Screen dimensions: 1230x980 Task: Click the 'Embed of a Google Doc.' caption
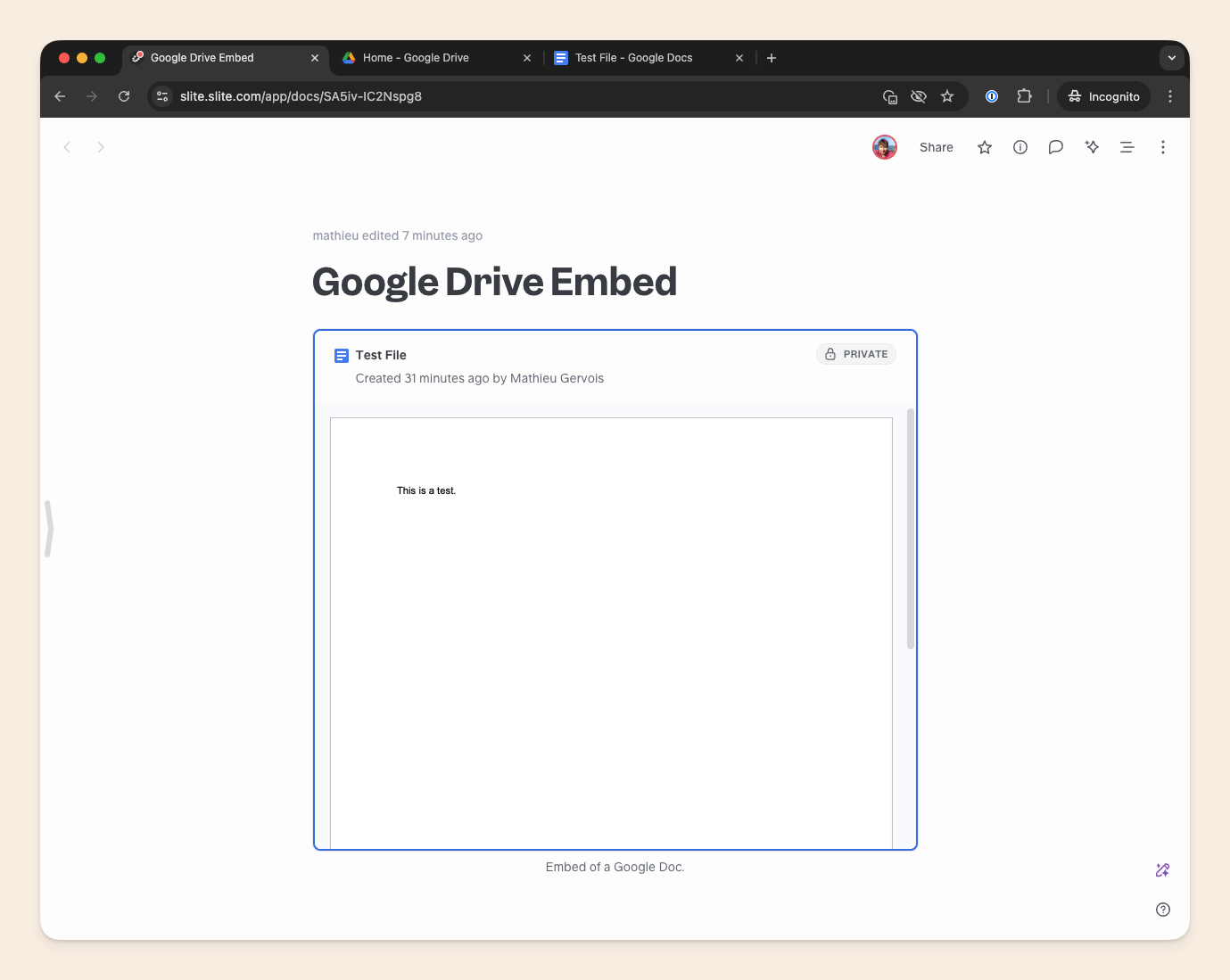click(615, 867)
